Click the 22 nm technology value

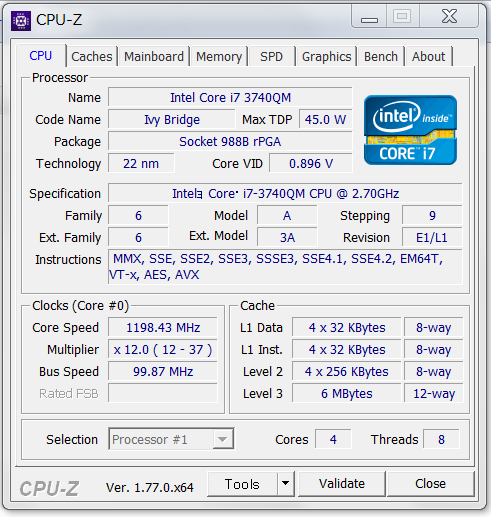141,163
